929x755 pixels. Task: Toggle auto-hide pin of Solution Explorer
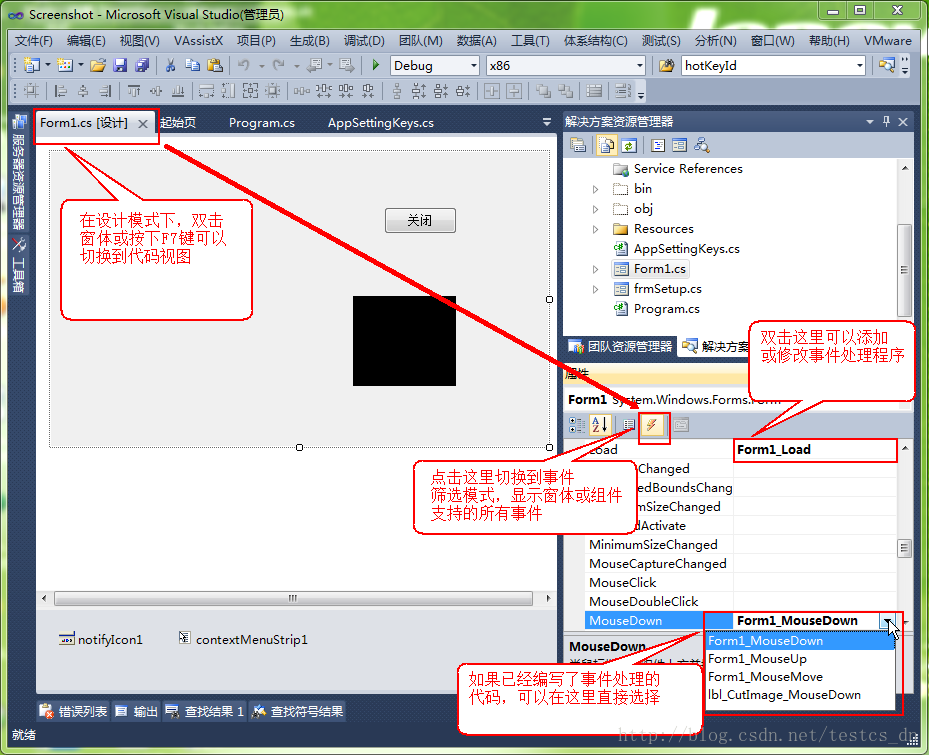tap(886, 121)
